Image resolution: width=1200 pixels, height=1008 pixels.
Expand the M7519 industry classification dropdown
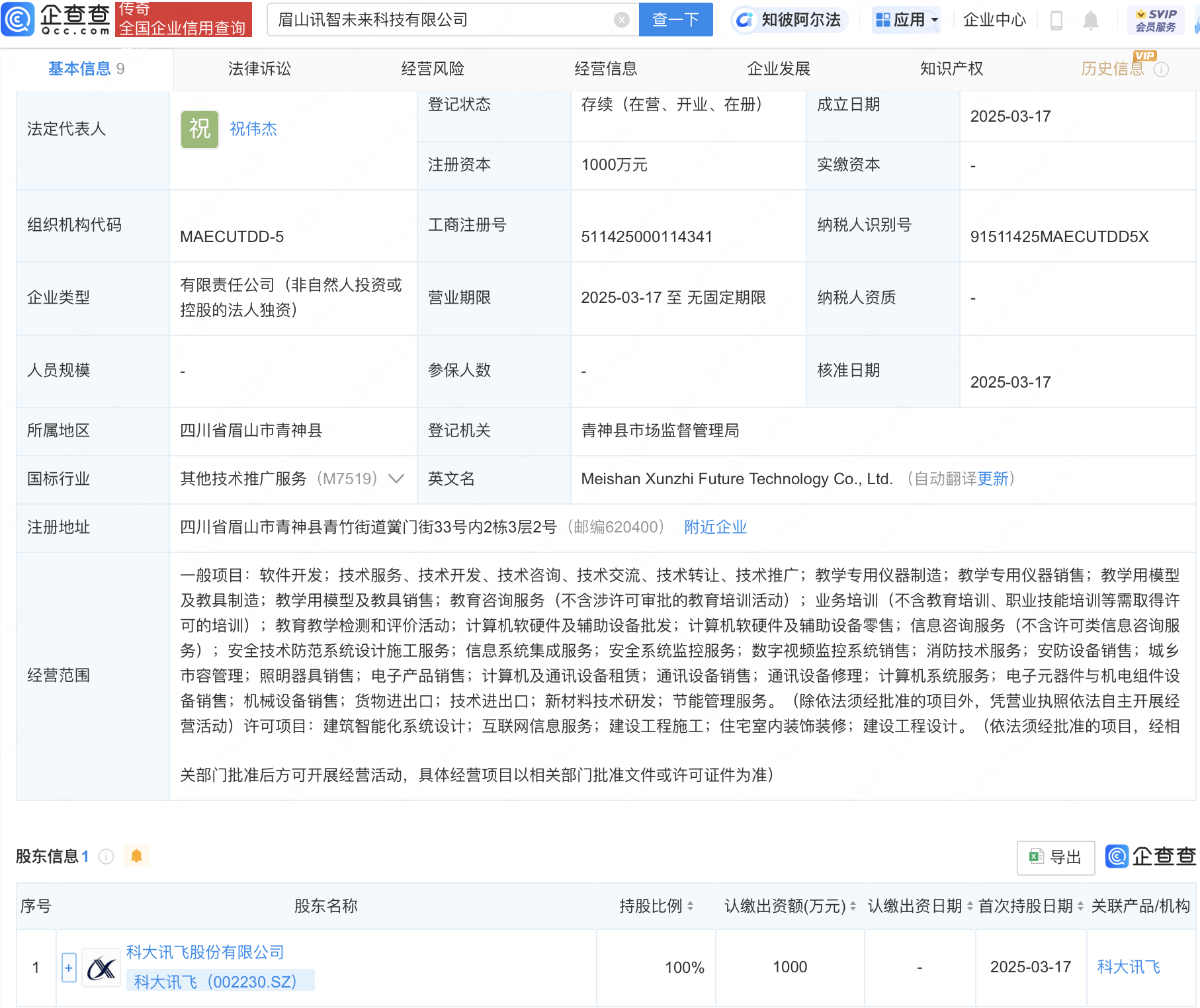coord(396,479)
